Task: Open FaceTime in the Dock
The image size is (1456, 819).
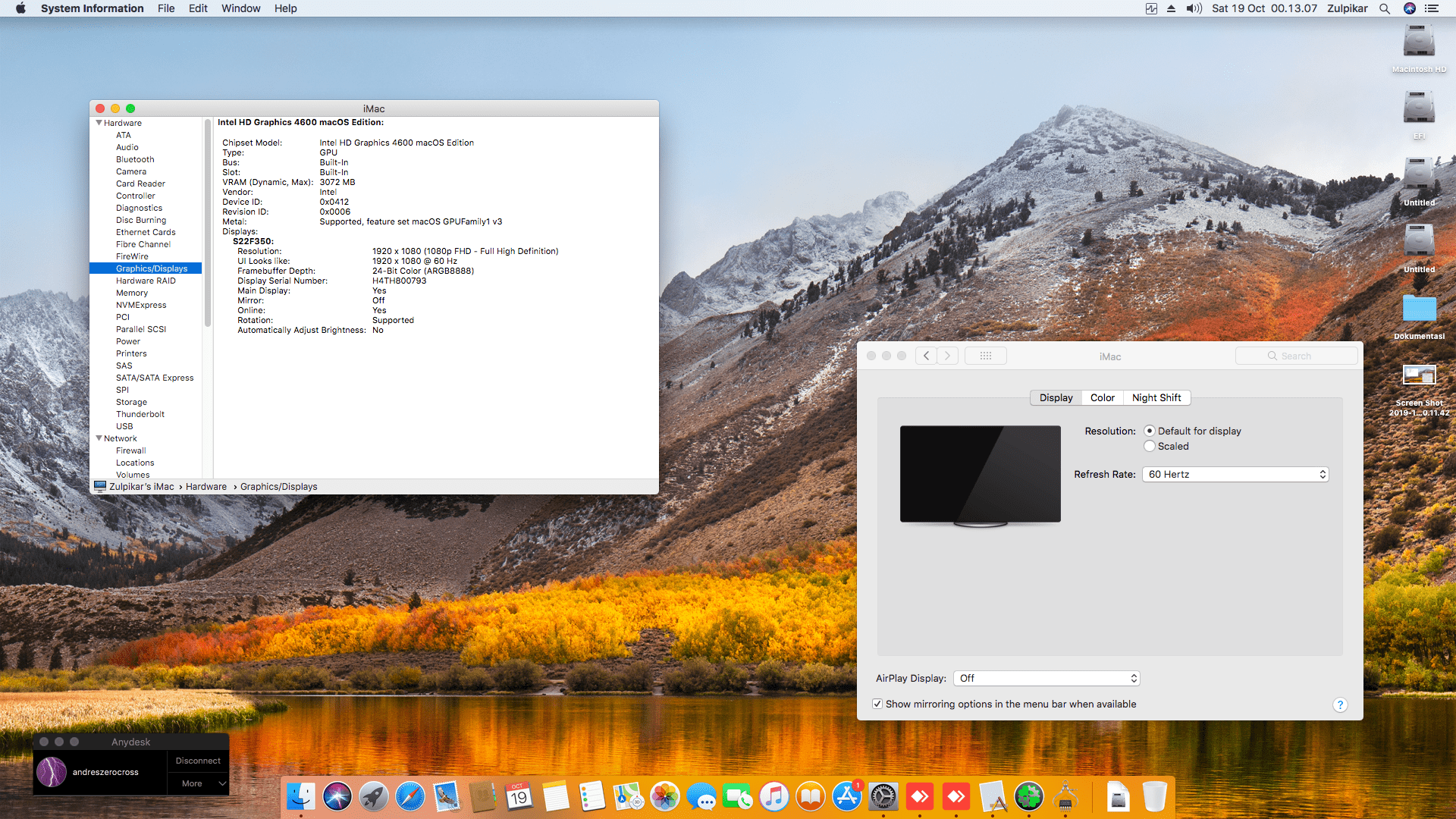Action: (738, 797)
